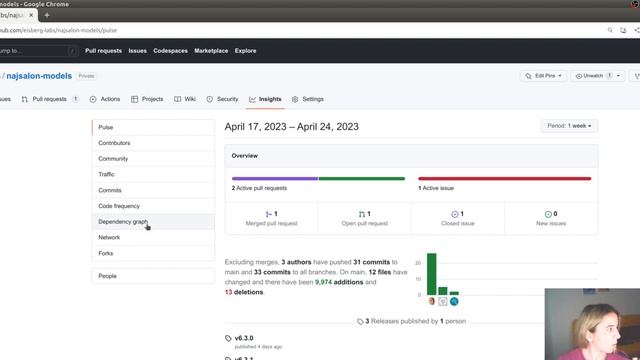Click the Actions play icon
The height and width of the screenshot is (360, 640).
93,99
